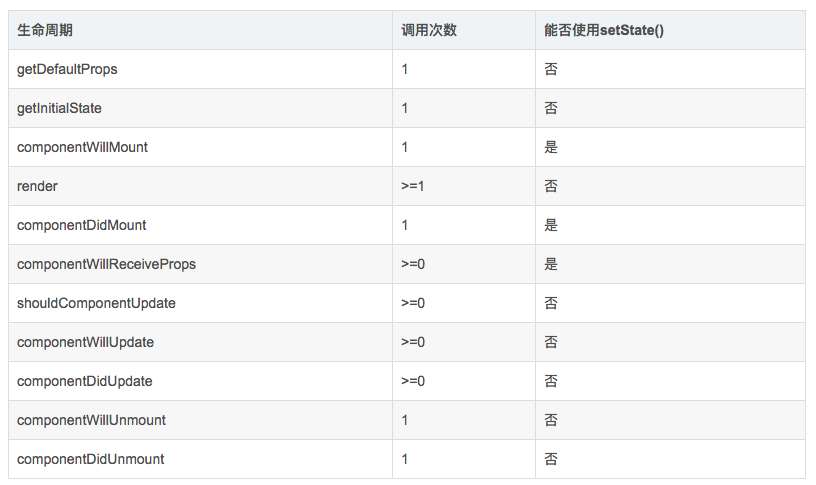Select the getInitialState cell
The width and height of the screenshot is (816, 485).
[x=59, y=108]
